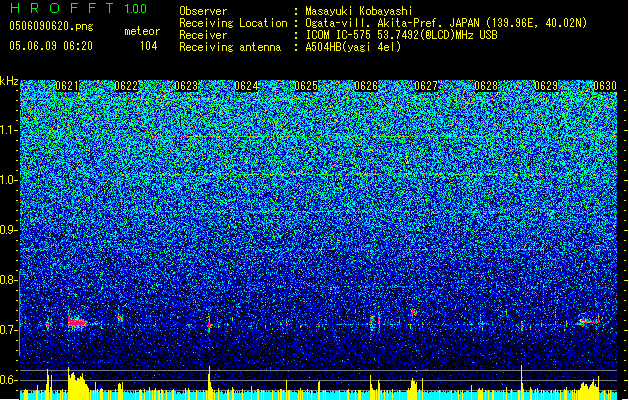Viewport: 629px width, 400px height.
Task: Select the filename 0506090620.png
Action: point(51,26)
